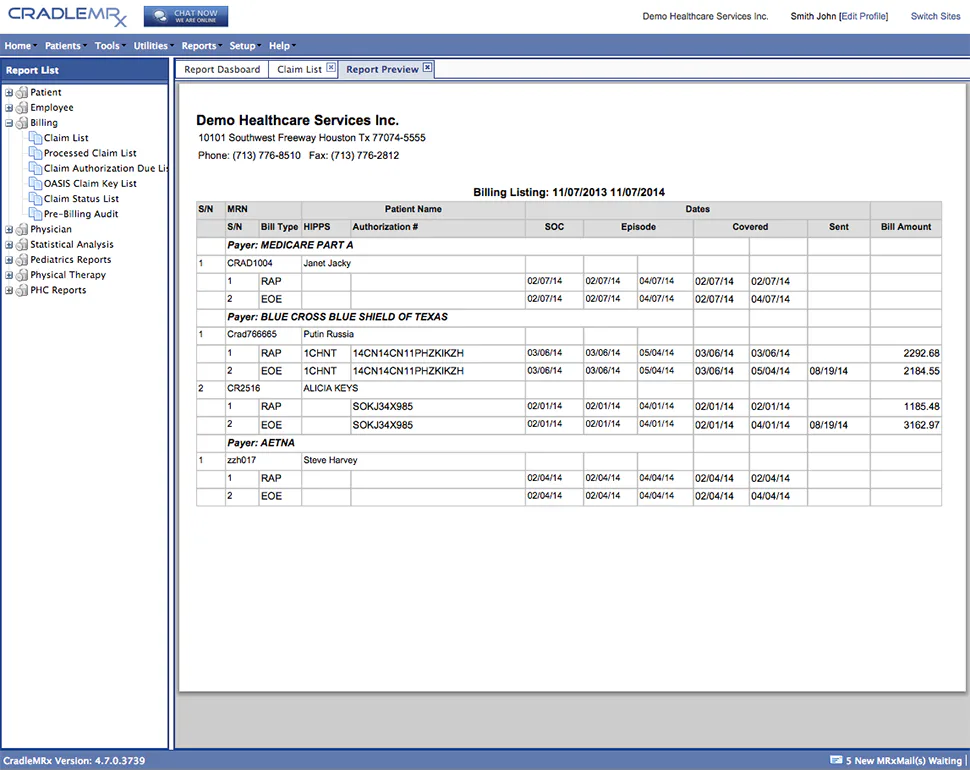Click the MRxMail envelope icon
This screenshot has height=770, width=970.
[836, 760]
